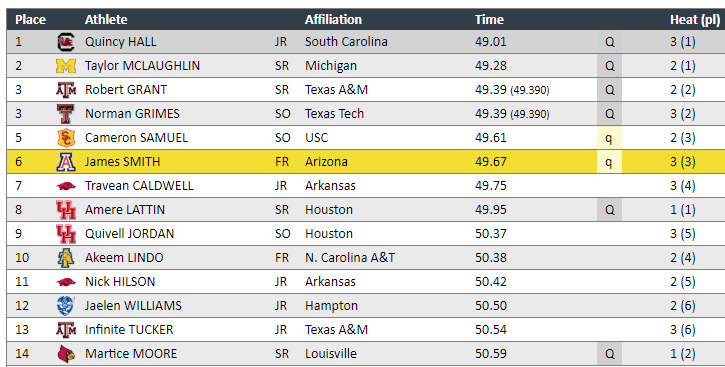Viewport: 725px width, 367px height.
Task: Open Quincy HALL athlete profile
Action: [121, 42]
